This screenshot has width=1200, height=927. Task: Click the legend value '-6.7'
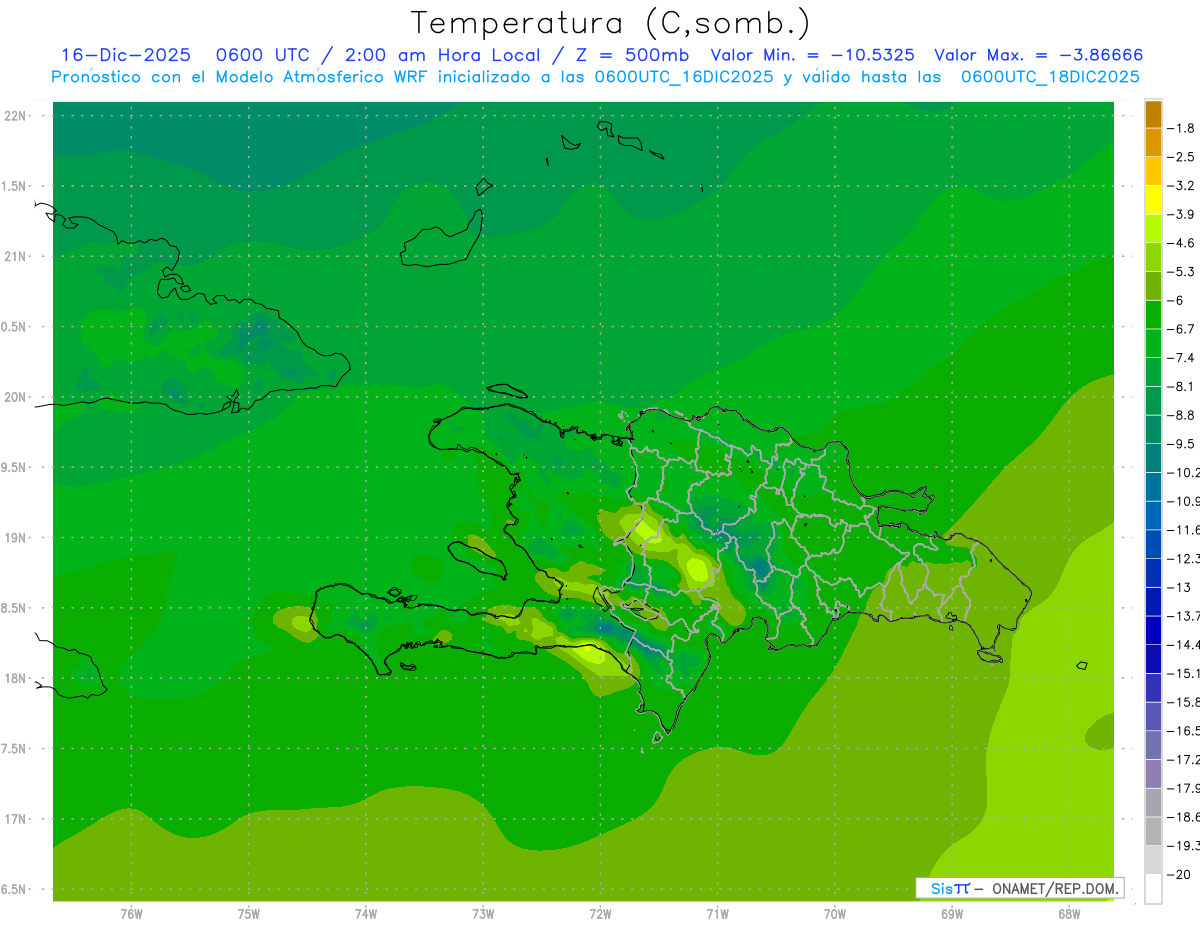pos(1180,329)
